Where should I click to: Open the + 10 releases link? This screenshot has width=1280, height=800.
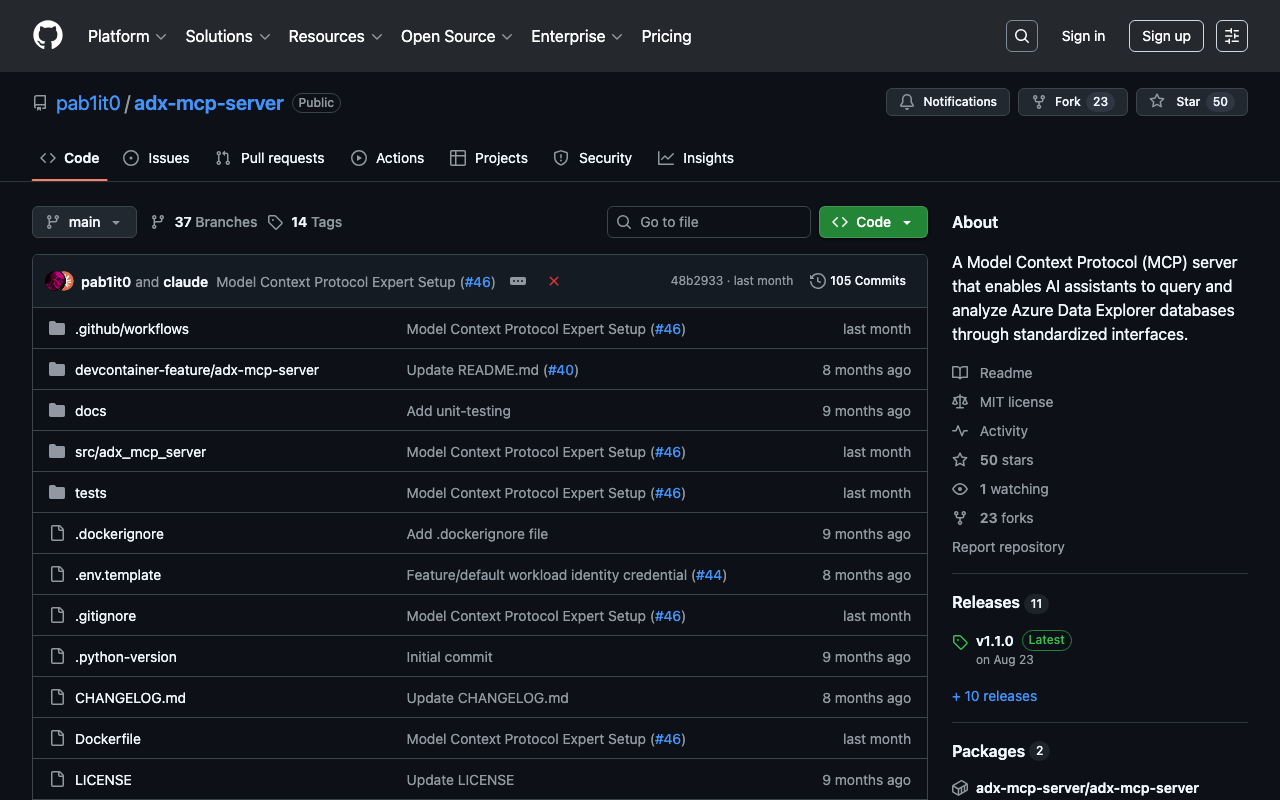994,696
